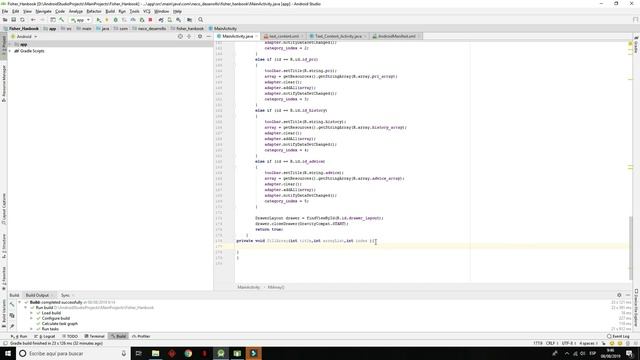640x360 pixels.
Task: Expand the Gradle Scripts tree node
Action: (x=10, y=51)
